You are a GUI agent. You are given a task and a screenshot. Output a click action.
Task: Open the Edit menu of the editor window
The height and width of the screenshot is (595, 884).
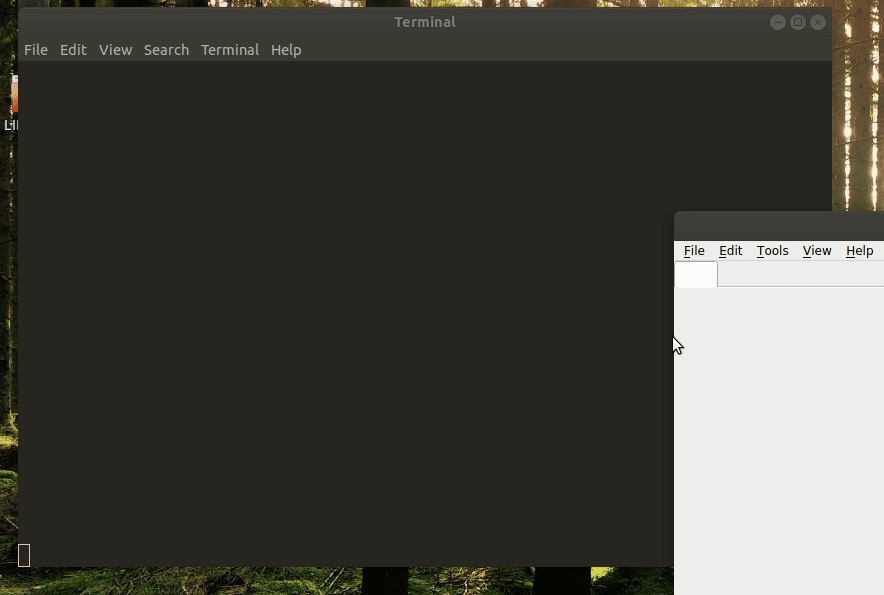pyautogui.click(x=730, y=250)
